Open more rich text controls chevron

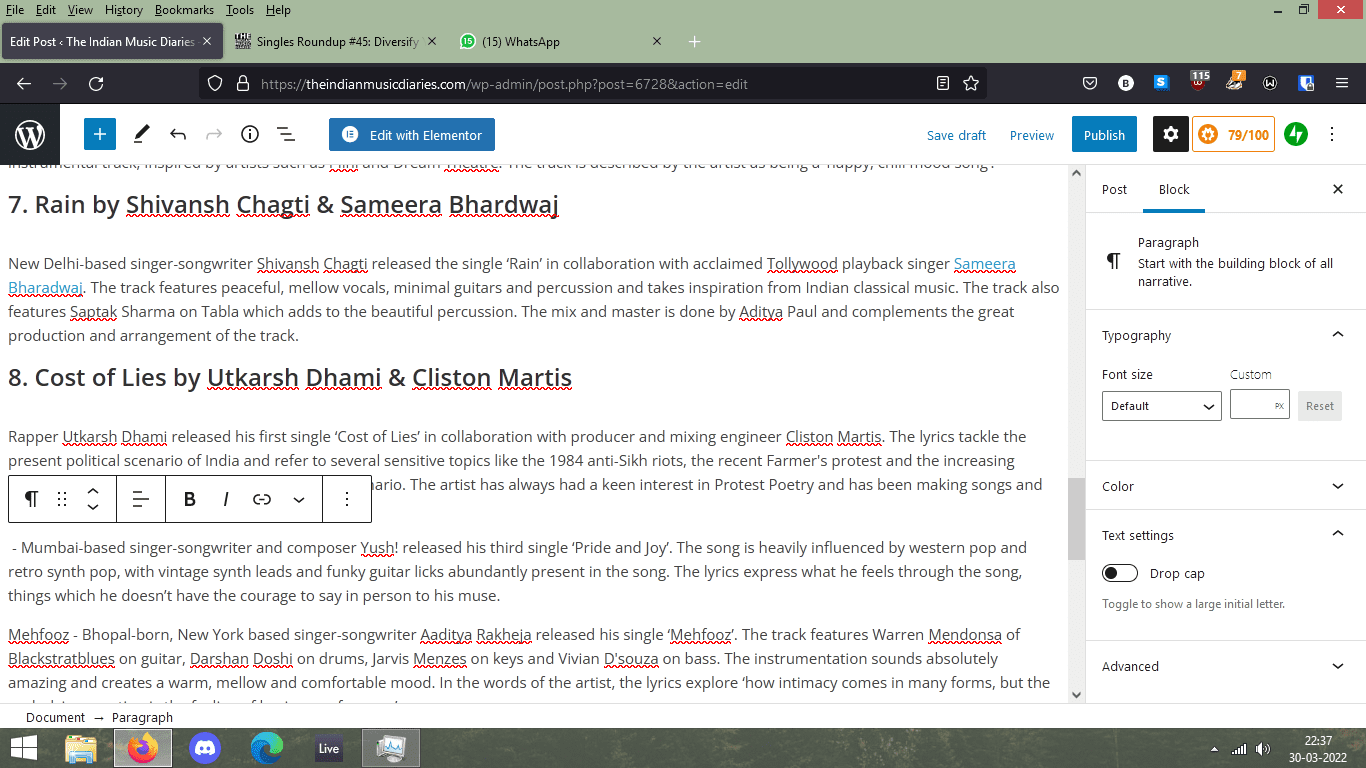pos(298,499)
